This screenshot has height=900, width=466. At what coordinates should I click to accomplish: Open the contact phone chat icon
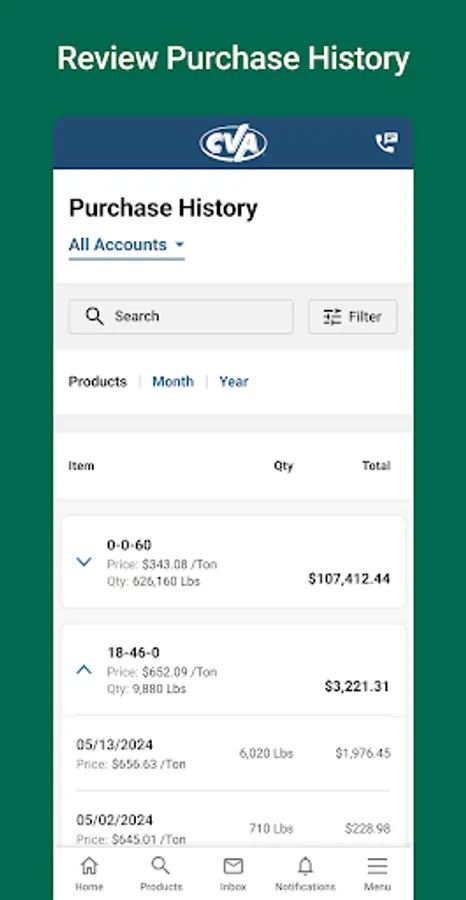click(x=387, y=142)
